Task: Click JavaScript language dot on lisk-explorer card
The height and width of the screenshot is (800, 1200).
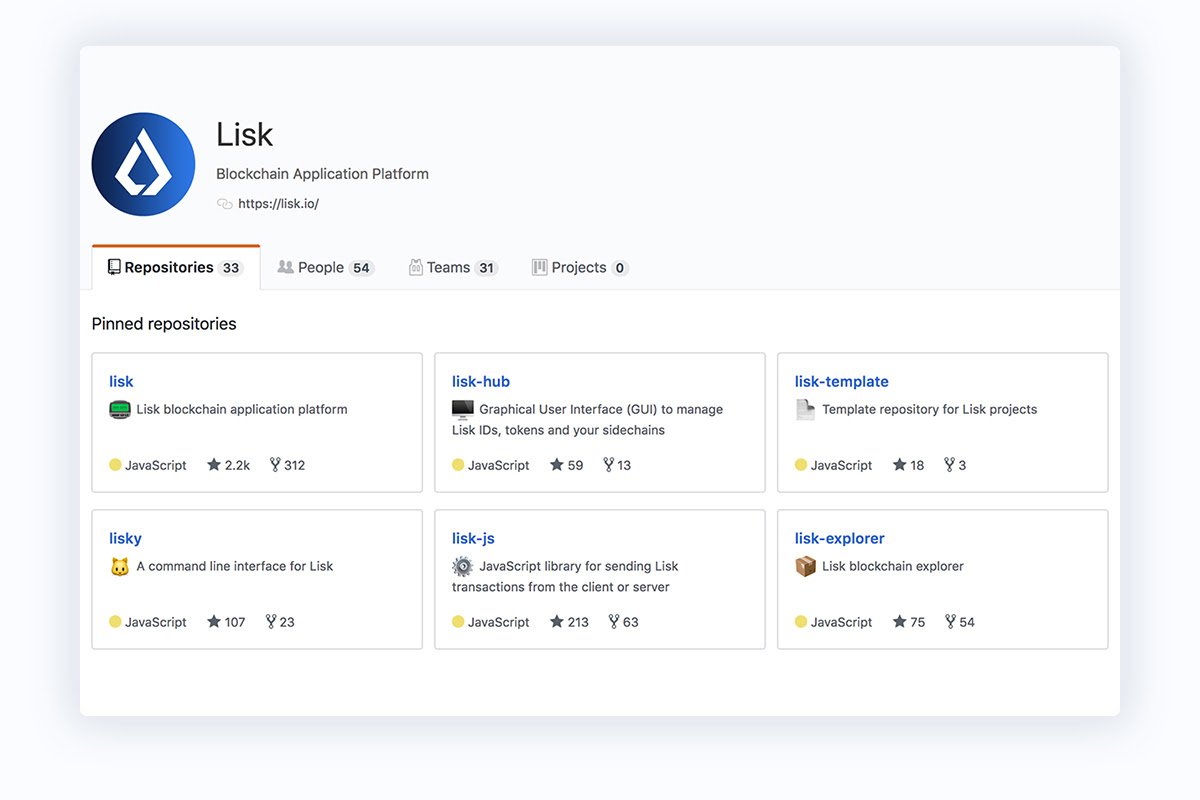Action: (801, 622)
